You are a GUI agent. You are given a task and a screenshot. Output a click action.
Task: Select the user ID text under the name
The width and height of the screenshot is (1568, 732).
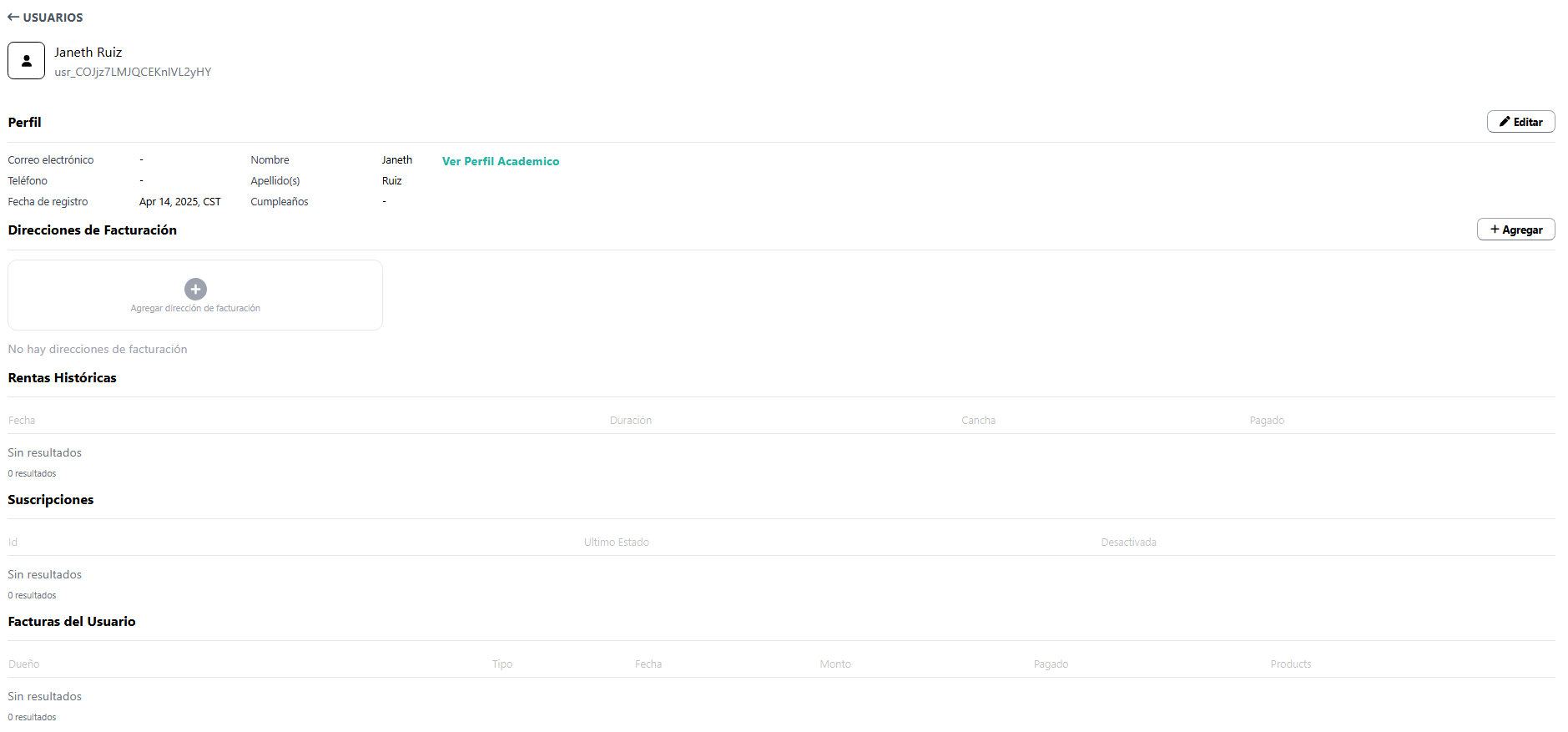pyautogui.click(x=133, y=73)
